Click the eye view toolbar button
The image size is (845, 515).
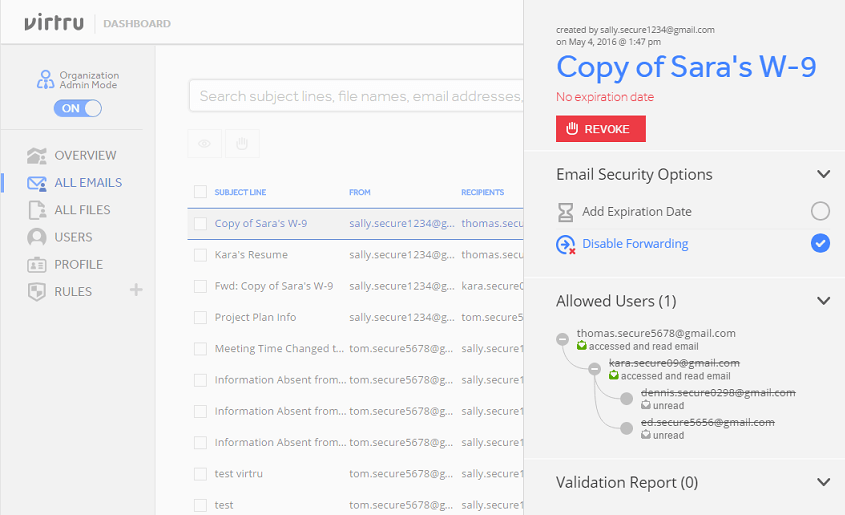pos(204,143)
